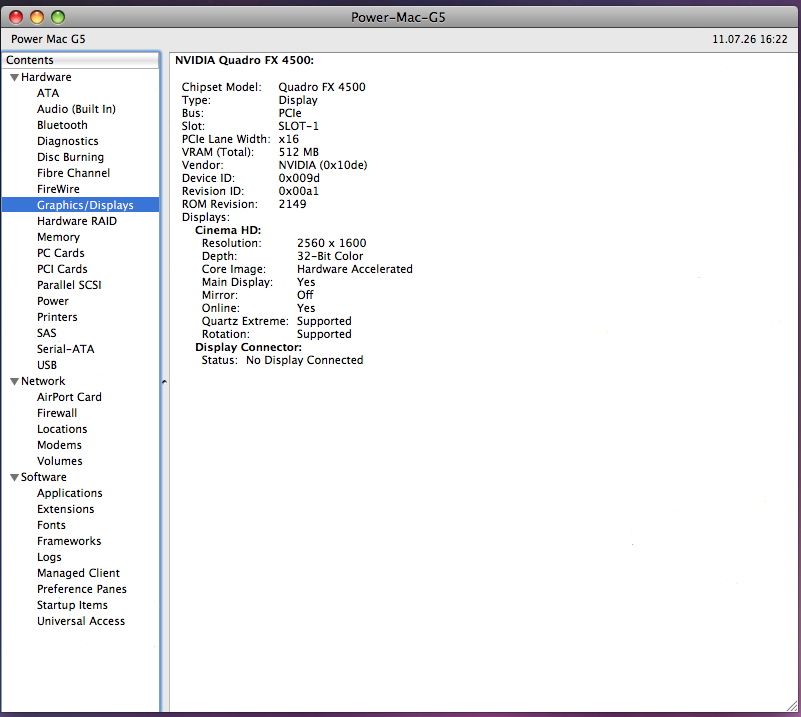Show Diagnostics information
Screen dimensions: 801x717
(67, 141)
